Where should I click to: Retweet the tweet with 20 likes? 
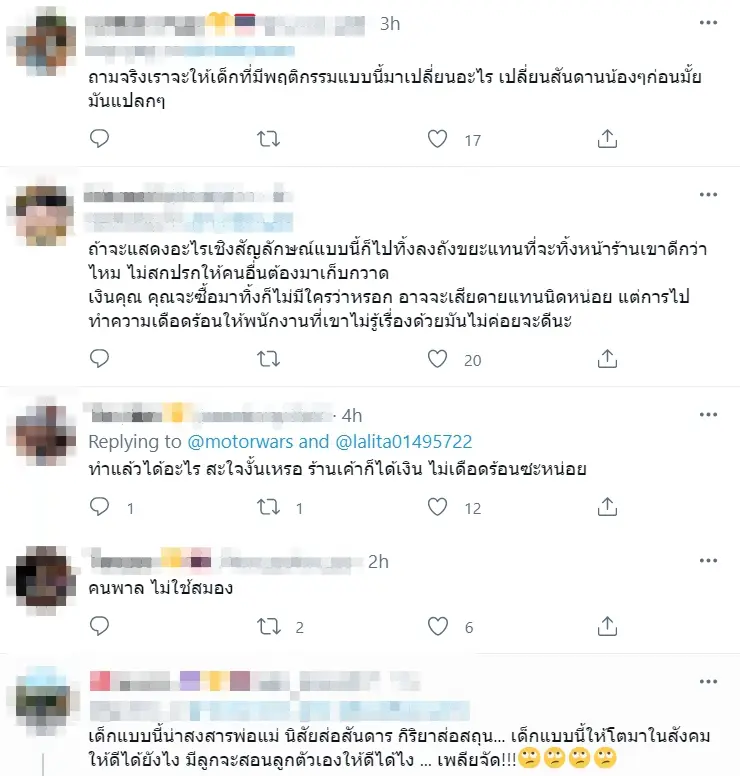[268, 359]
